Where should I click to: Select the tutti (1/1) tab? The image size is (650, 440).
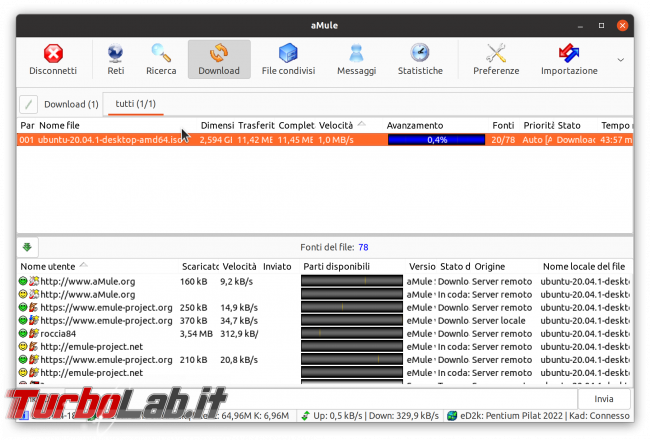tap(135, 104)
